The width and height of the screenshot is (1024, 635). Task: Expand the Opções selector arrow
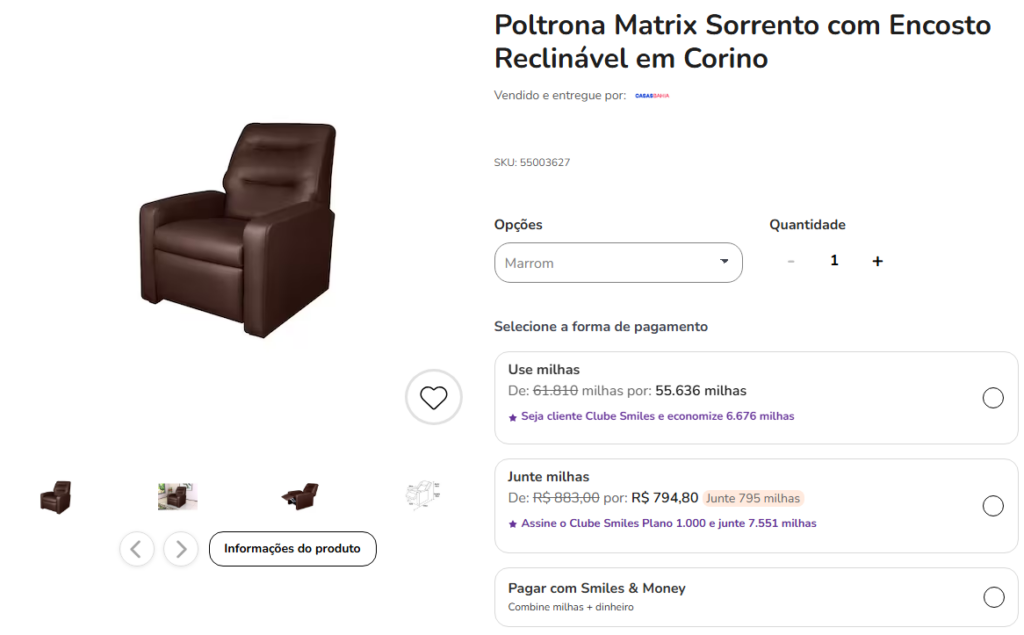point(723,262)
